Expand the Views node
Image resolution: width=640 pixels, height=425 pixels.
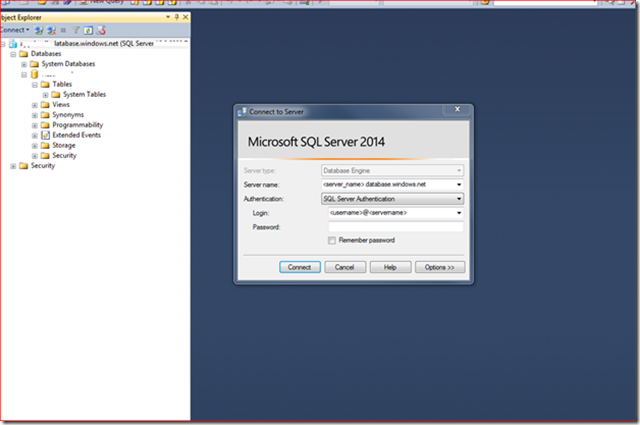click(35, 105)
